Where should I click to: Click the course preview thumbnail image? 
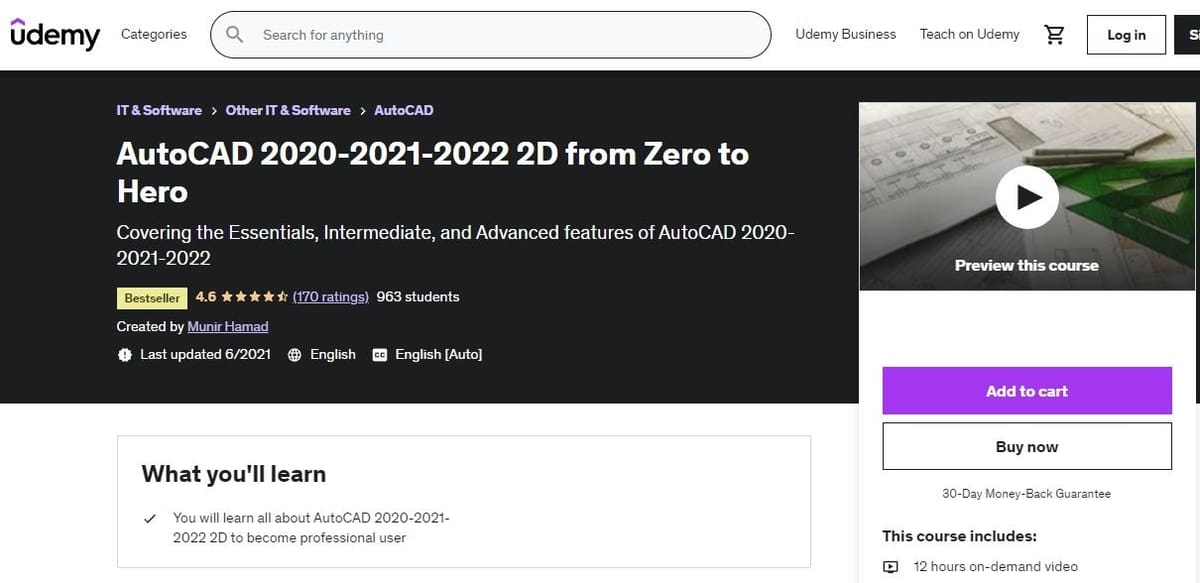tap(1027, 197)
